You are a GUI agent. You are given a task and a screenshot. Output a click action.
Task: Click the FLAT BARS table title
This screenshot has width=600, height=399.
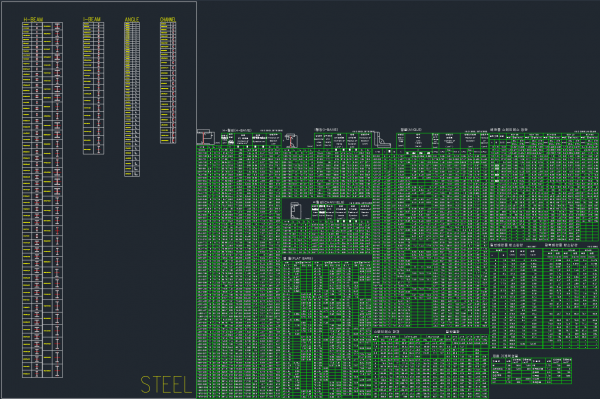[x=298, y=259]
